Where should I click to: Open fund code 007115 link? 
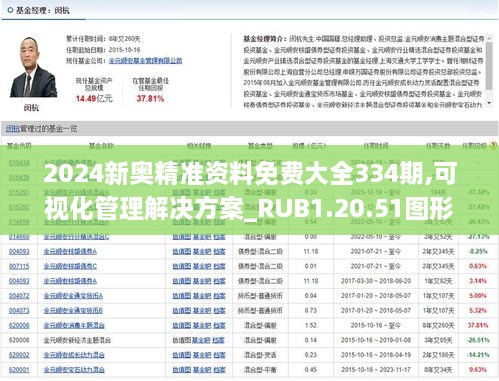click(x=19, y=266)
